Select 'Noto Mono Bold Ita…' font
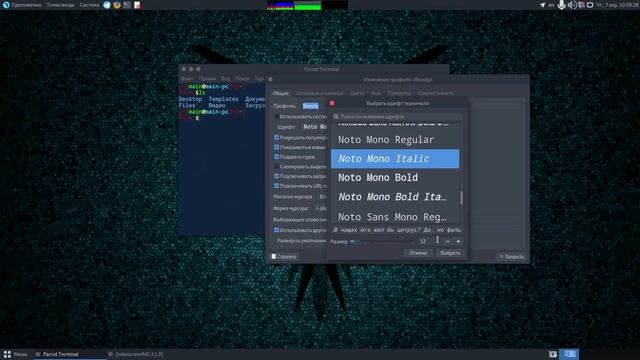This screenshot has height=360, width=640. click(395, 197)
